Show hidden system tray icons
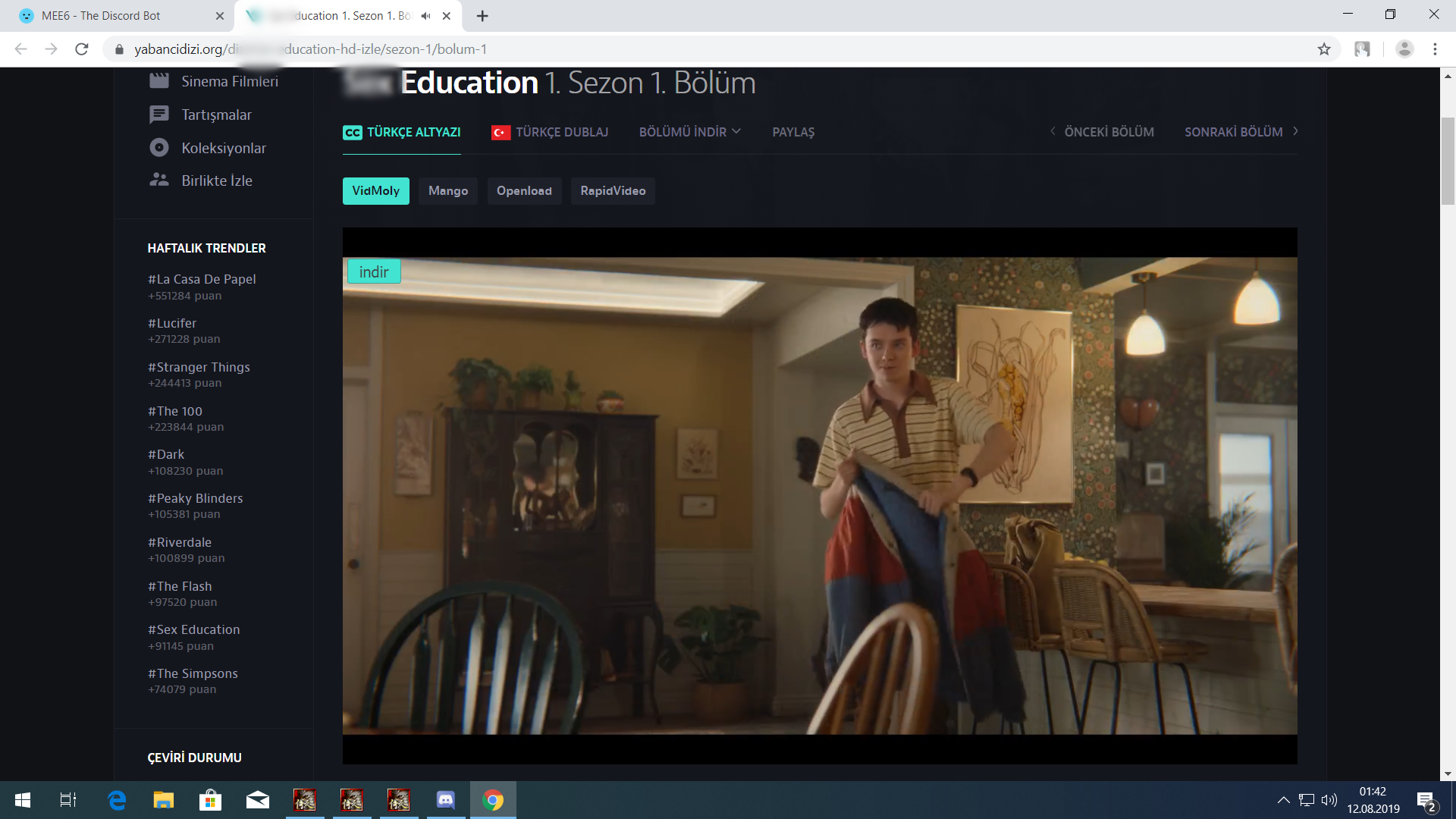This screenshot has height=819, width=1456. click(x=1283, y=800)
